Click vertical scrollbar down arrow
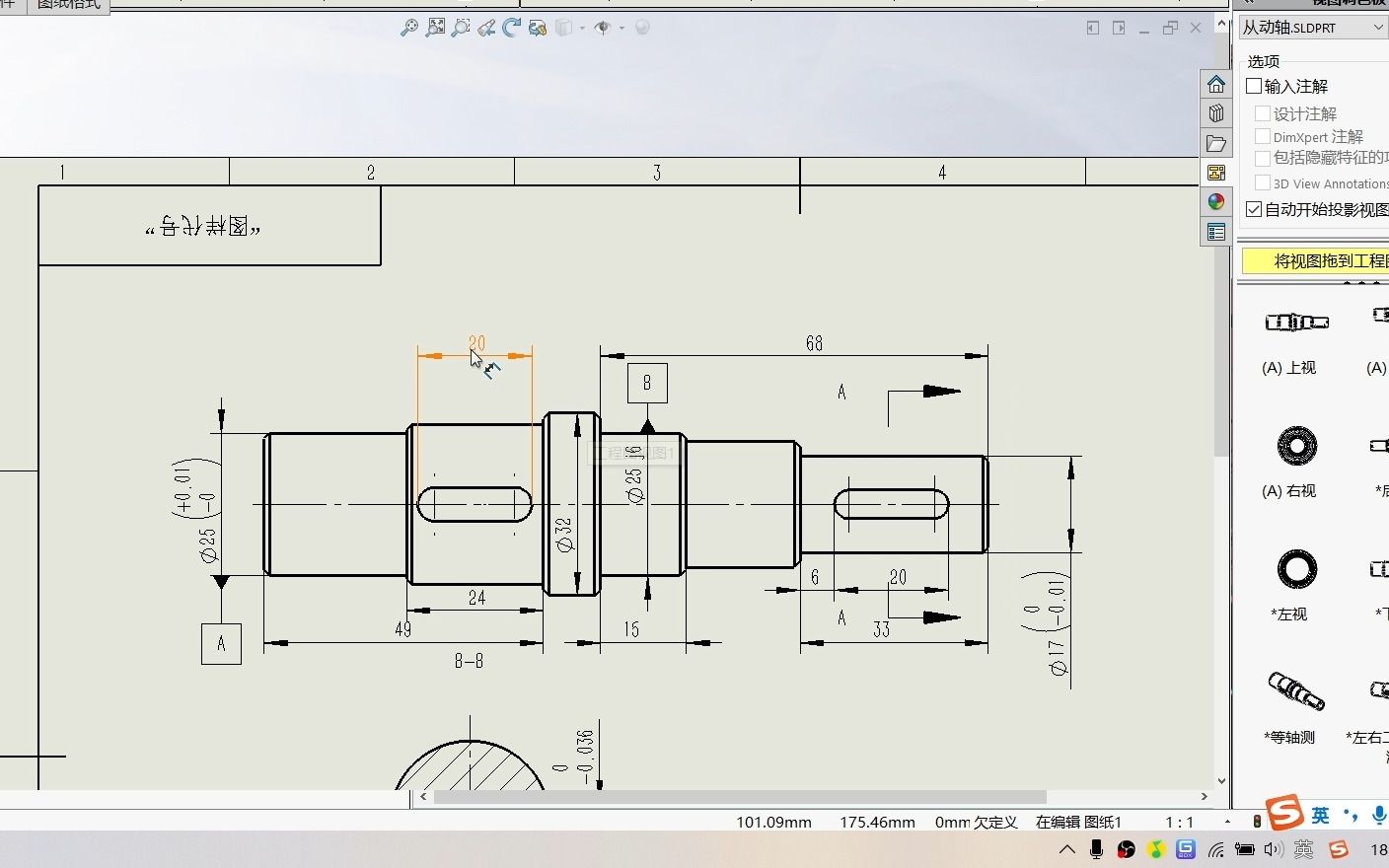The width and height of the screenshot is (1389, 868). pyautogui.click(x=1221, y=780)
